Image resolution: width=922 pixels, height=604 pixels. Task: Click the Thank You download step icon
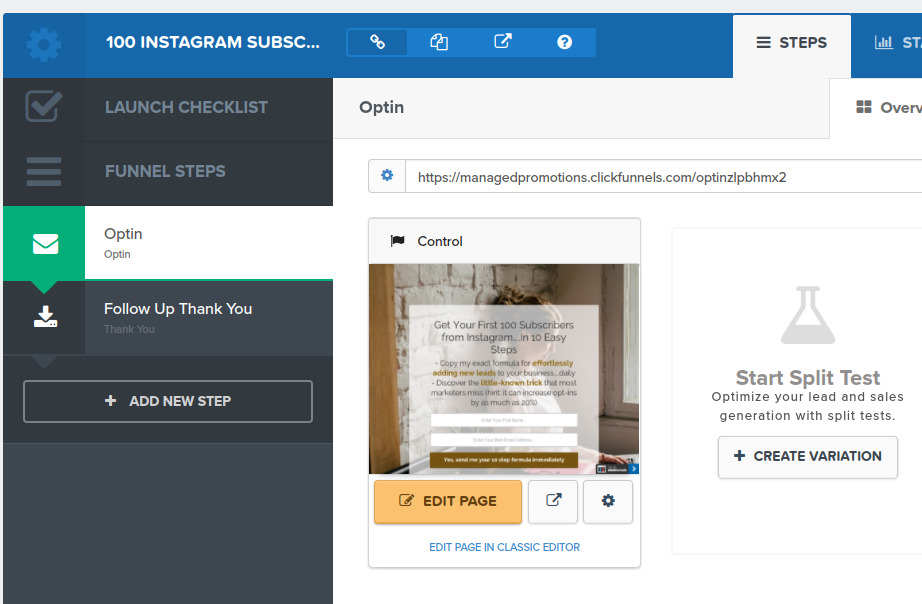click(45, 317)
